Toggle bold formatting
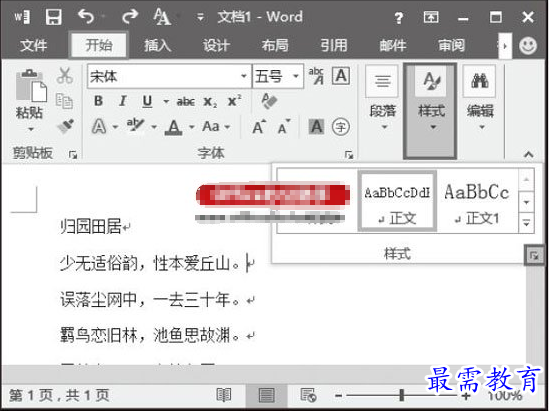The image size is (549, 411). 98,101
